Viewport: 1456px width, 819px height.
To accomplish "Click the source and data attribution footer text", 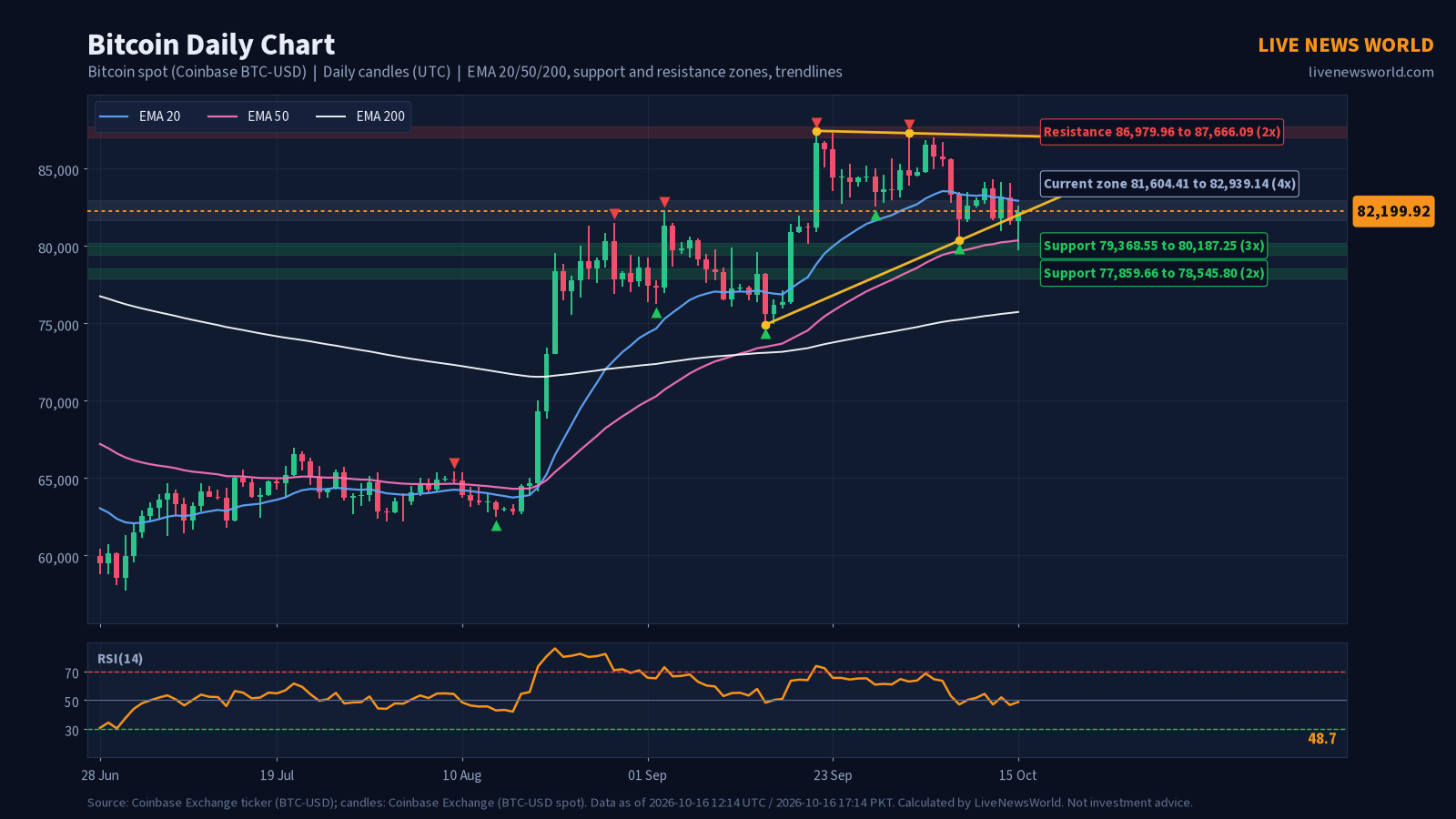I will click(640, 803).
